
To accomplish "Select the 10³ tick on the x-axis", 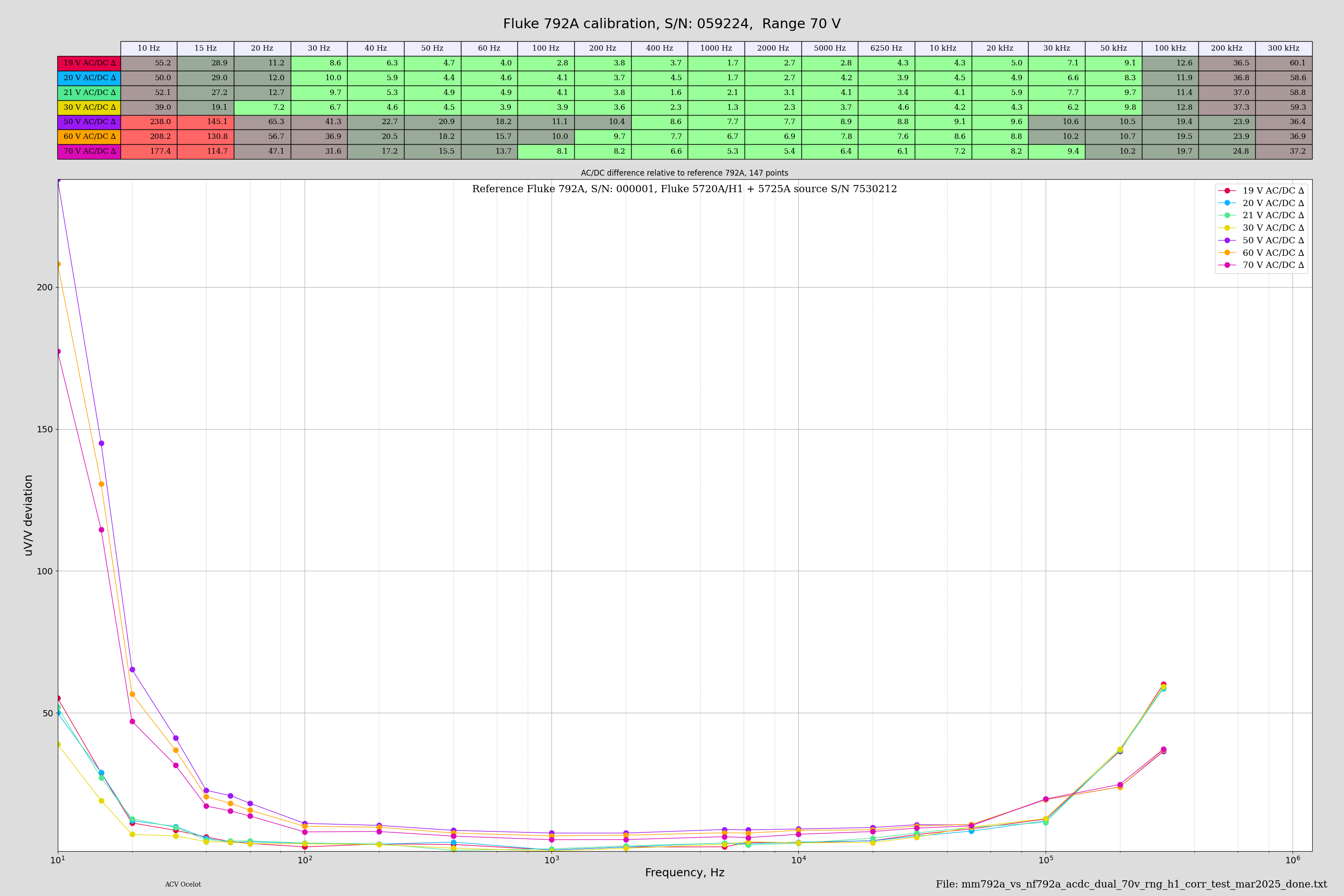I will coord(551,859).
